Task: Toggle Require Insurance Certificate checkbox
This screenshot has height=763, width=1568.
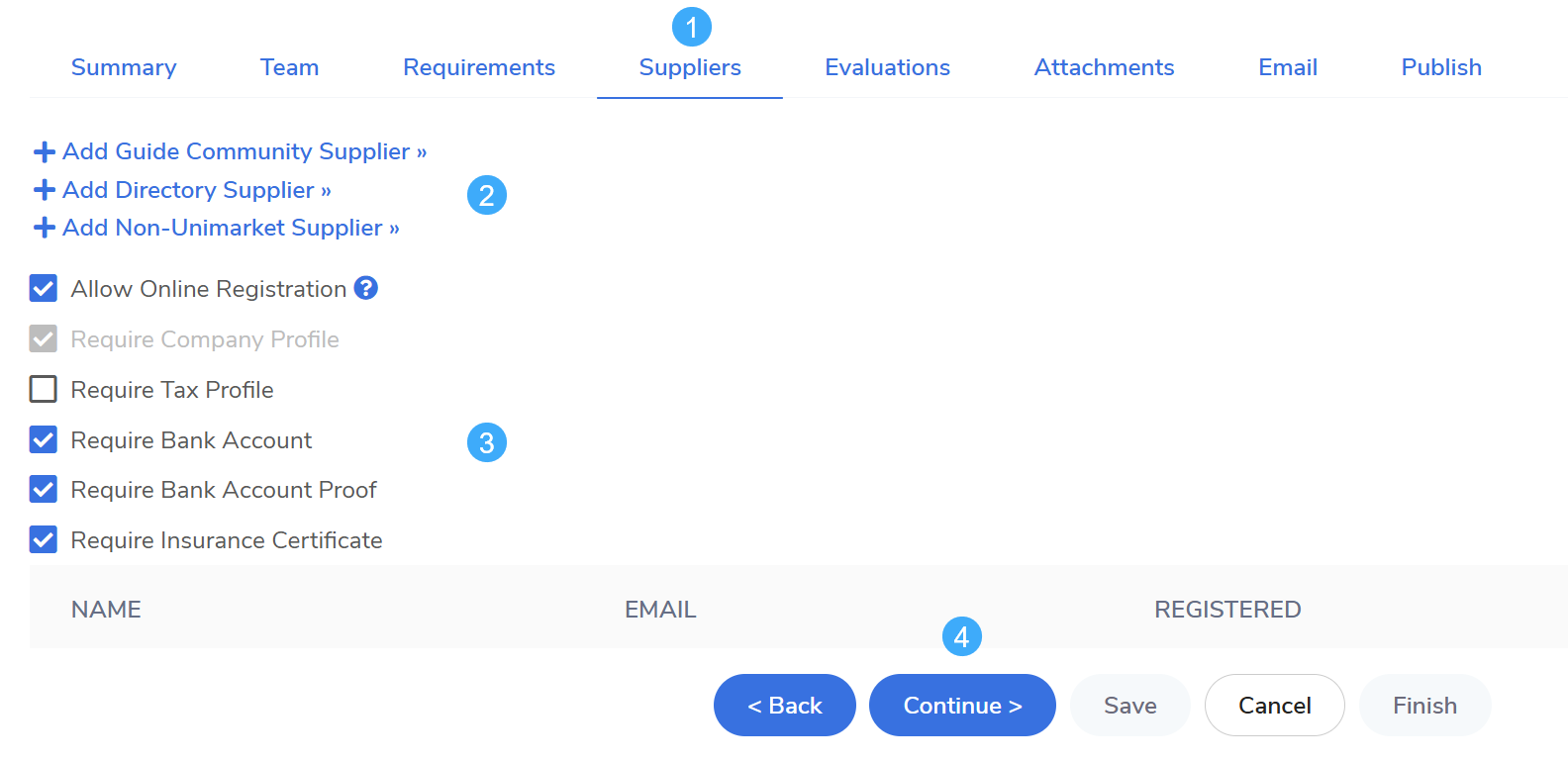Action: tap(44, 539)
